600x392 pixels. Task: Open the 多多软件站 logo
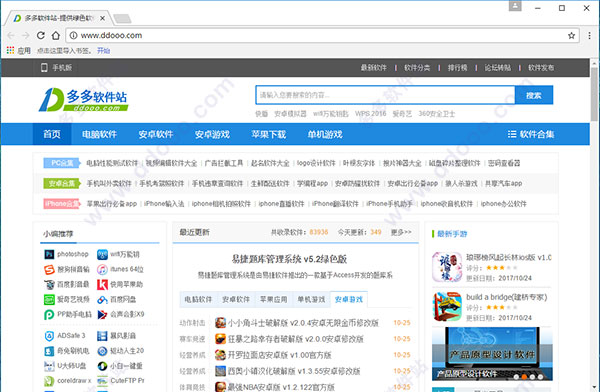point(83,100)
